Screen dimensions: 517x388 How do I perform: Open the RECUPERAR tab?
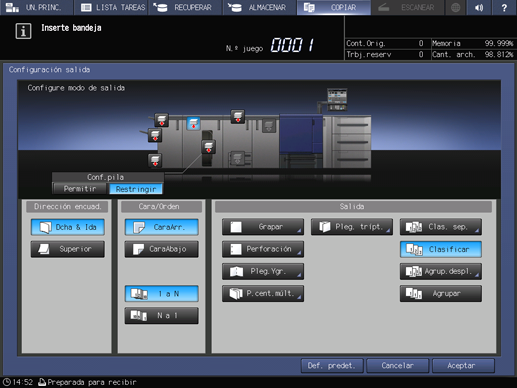tap(185, 7)
